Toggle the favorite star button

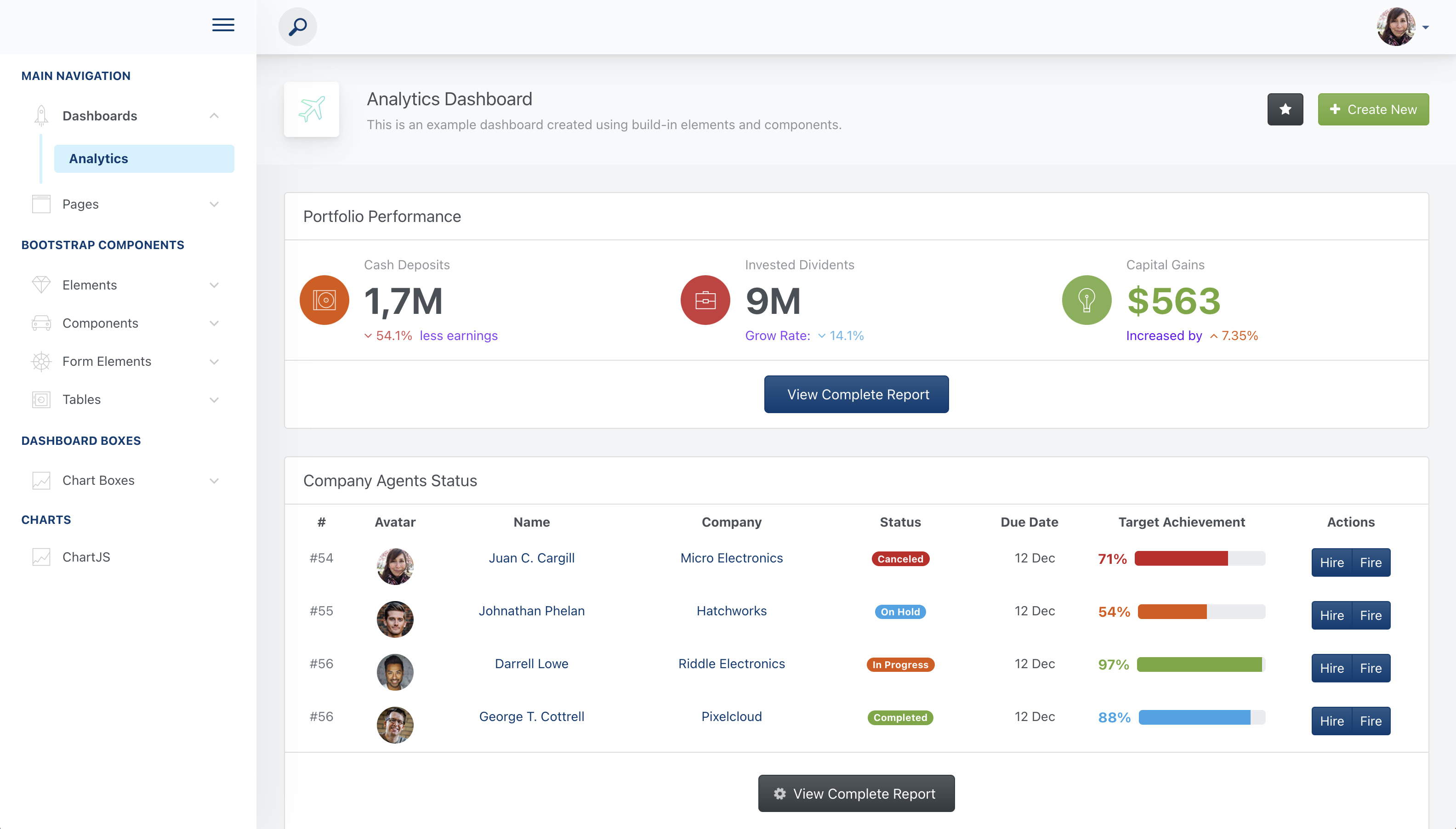coord(1285,109)
